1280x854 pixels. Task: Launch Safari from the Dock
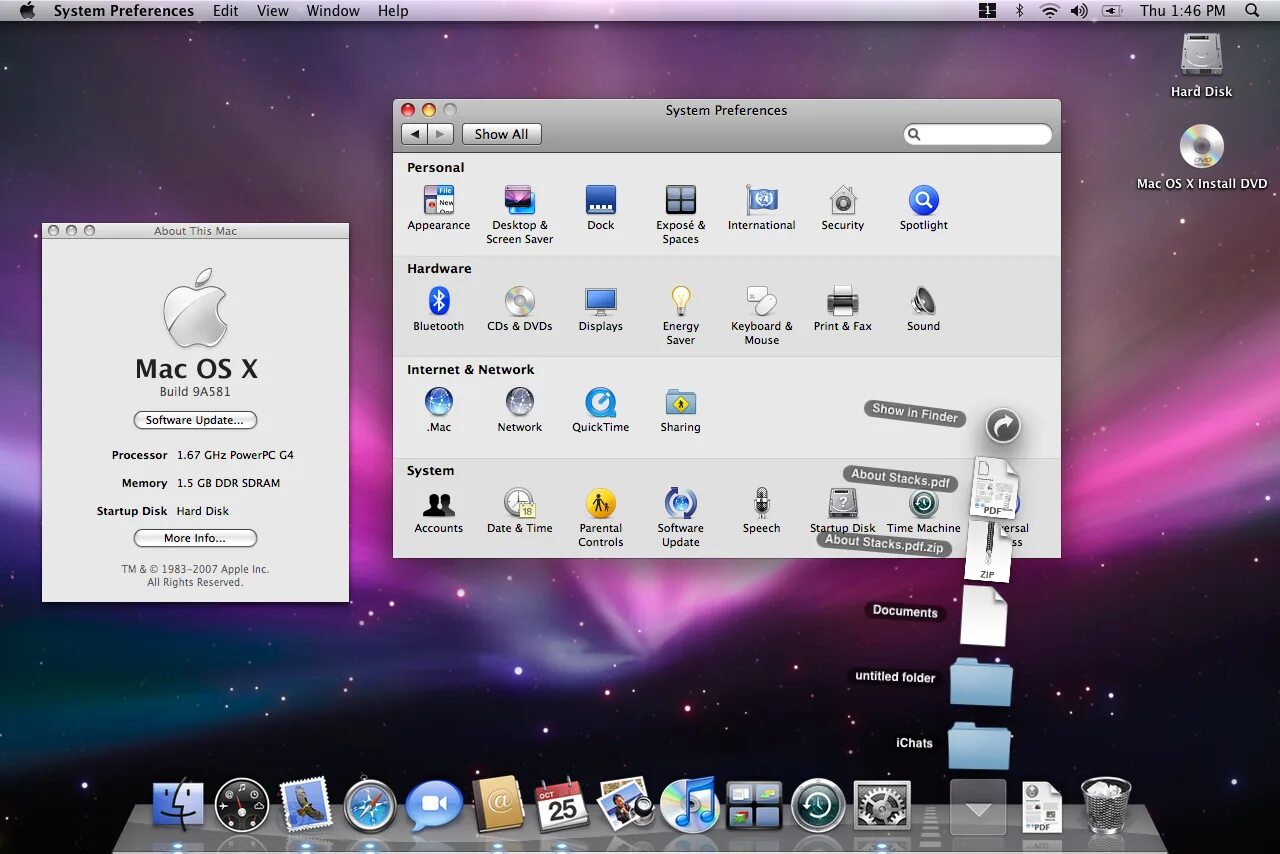[370, 806]
